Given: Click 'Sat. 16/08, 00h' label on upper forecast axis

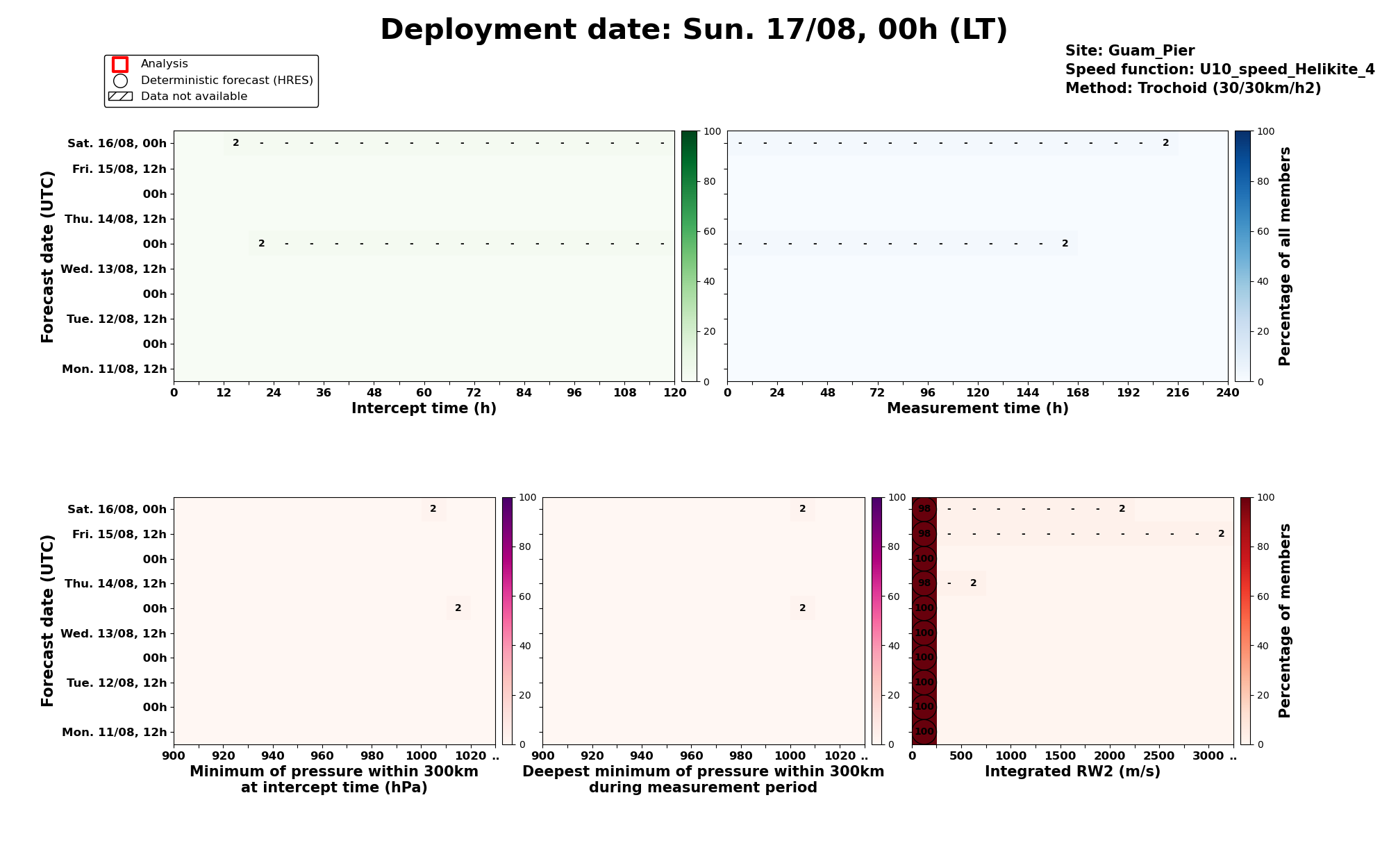Looking at the screenshot, I should coord(117,144).
